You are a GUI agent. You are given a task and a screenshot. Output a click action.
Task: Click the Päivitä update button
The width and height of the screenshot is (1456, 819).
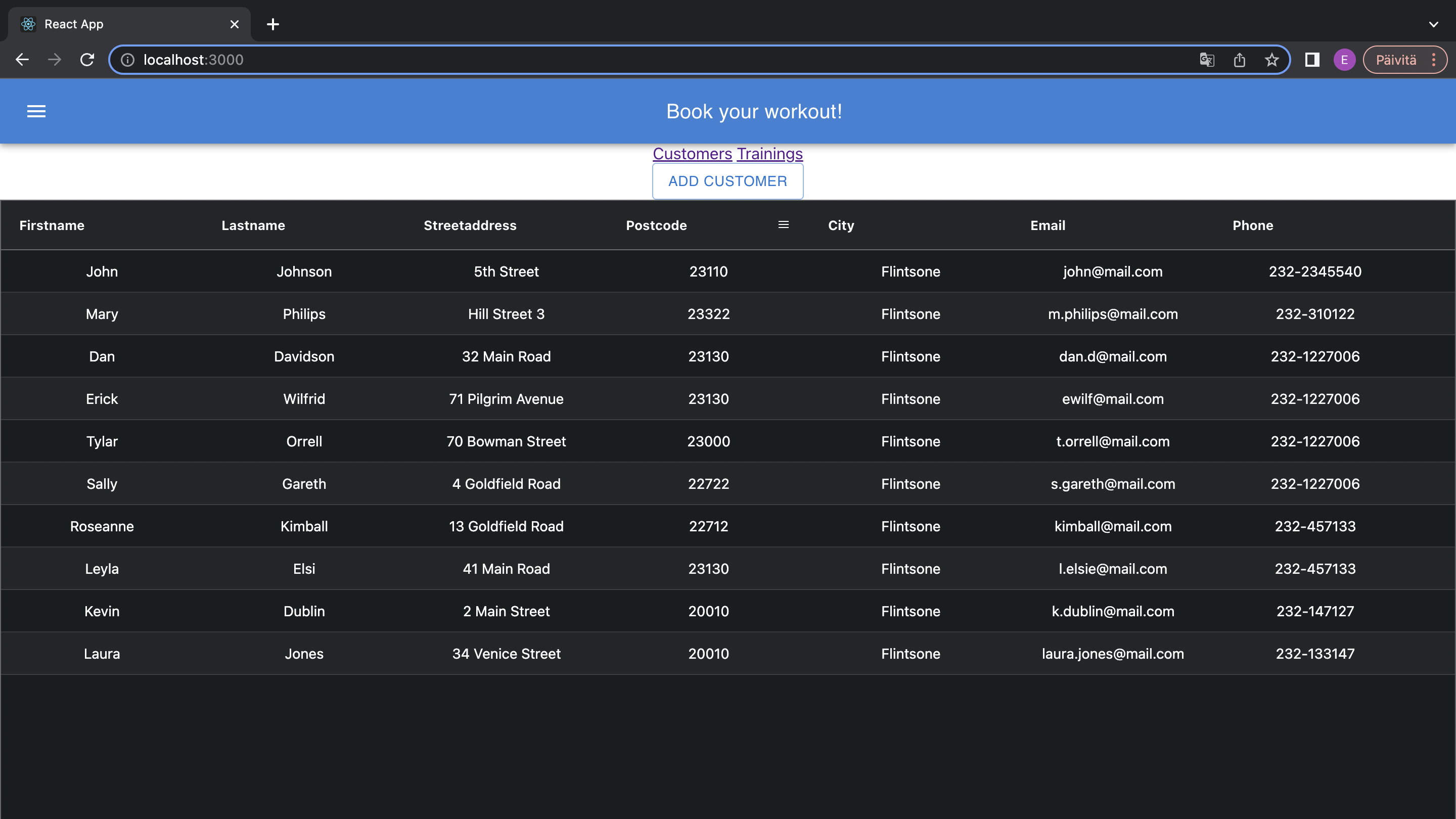pos(1395,60)
